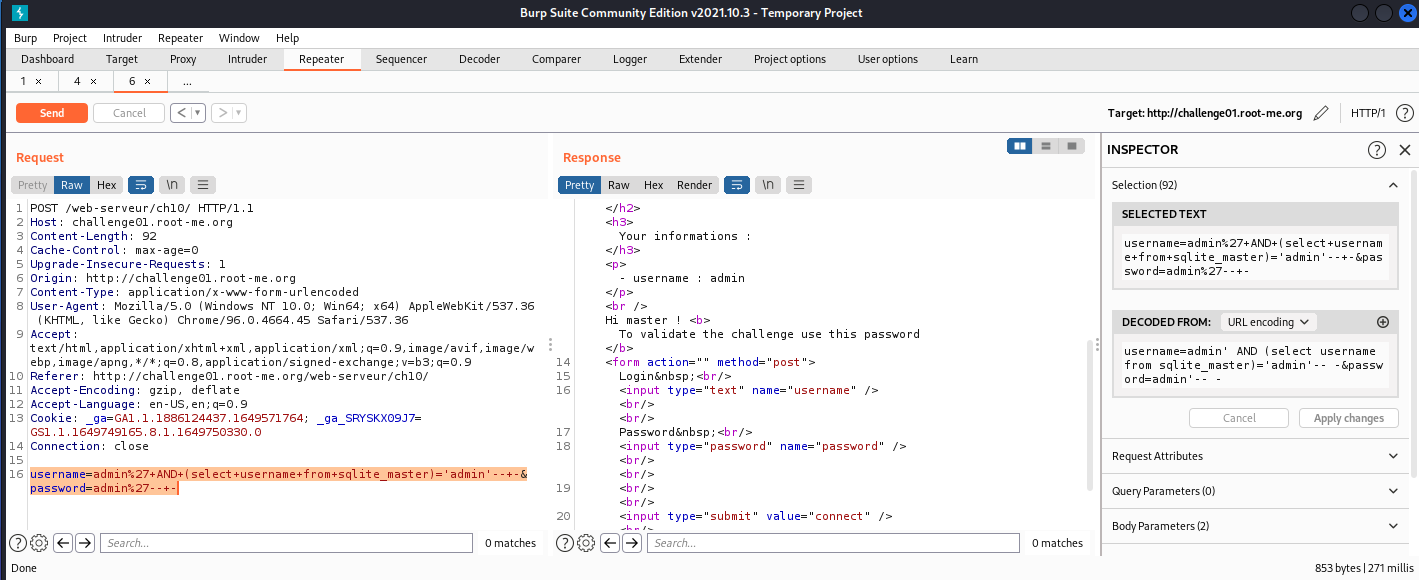The image size is (1419, 580).
Task: Show special characters (\n) in Request editor
Action: click(172, 185)
